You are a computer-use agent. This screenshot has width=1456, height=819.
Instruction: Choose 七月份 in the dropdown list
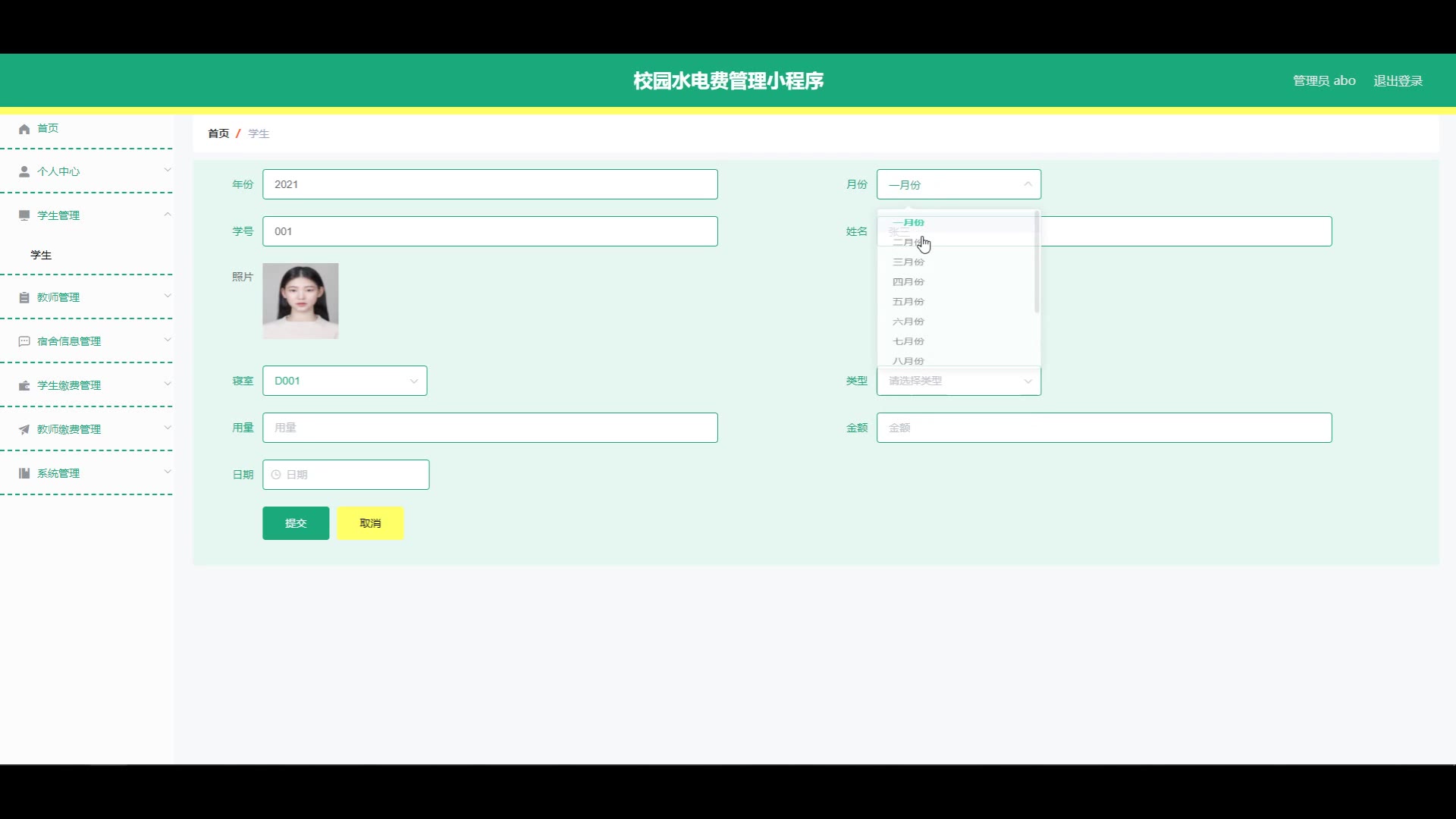coord(908,342)
